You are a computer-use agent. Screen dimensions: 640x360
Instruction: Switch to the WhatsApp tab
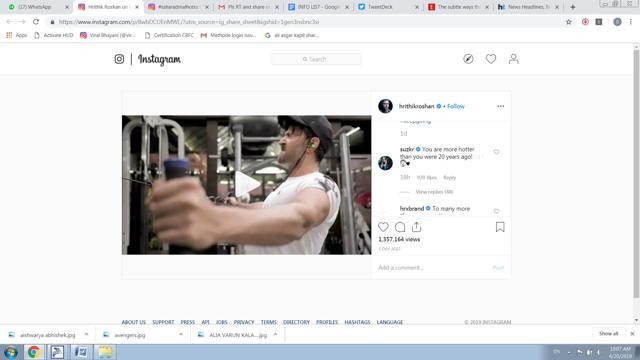(35, 7)
